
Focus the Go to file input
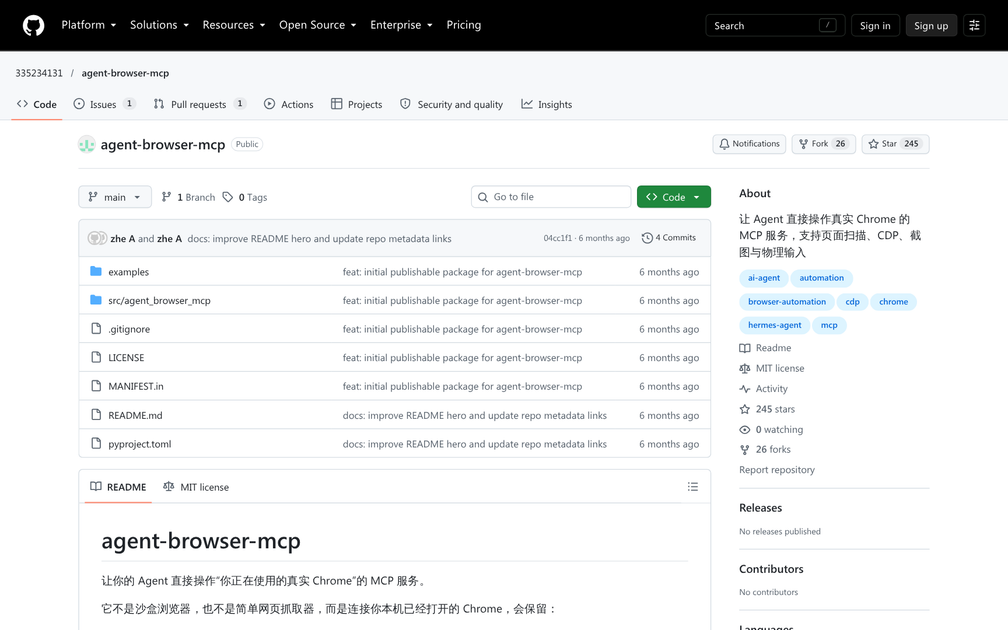click(551, 197)
